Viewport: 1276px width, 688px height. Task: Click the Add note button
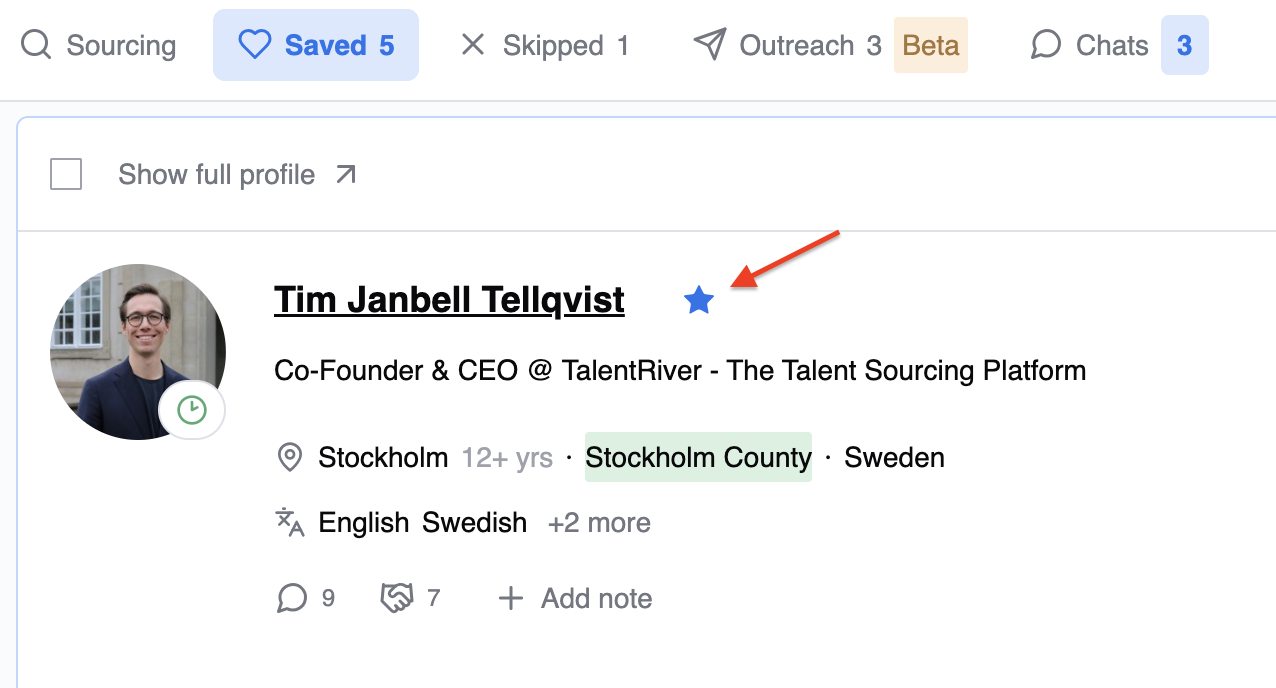click(x=596, y=598)
